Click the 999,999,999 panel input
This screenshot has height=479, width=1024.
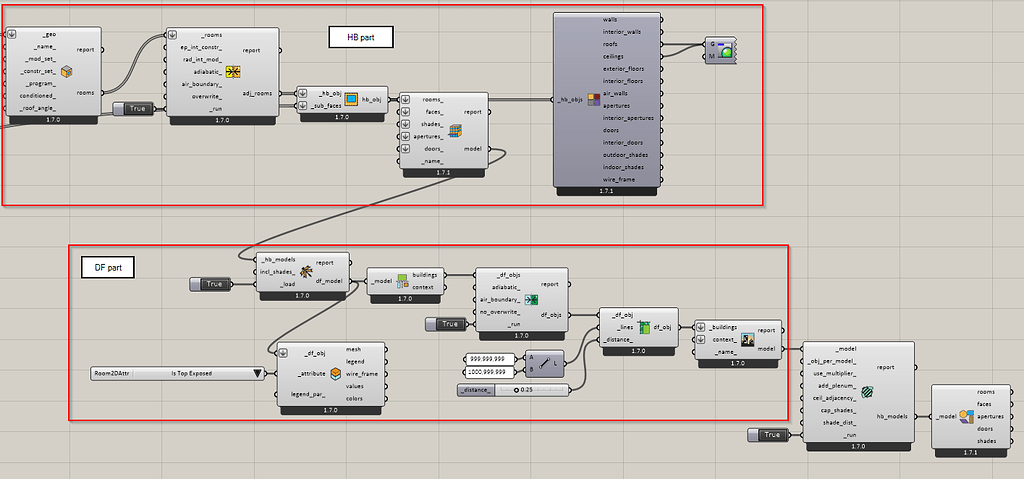click(490, 359)
